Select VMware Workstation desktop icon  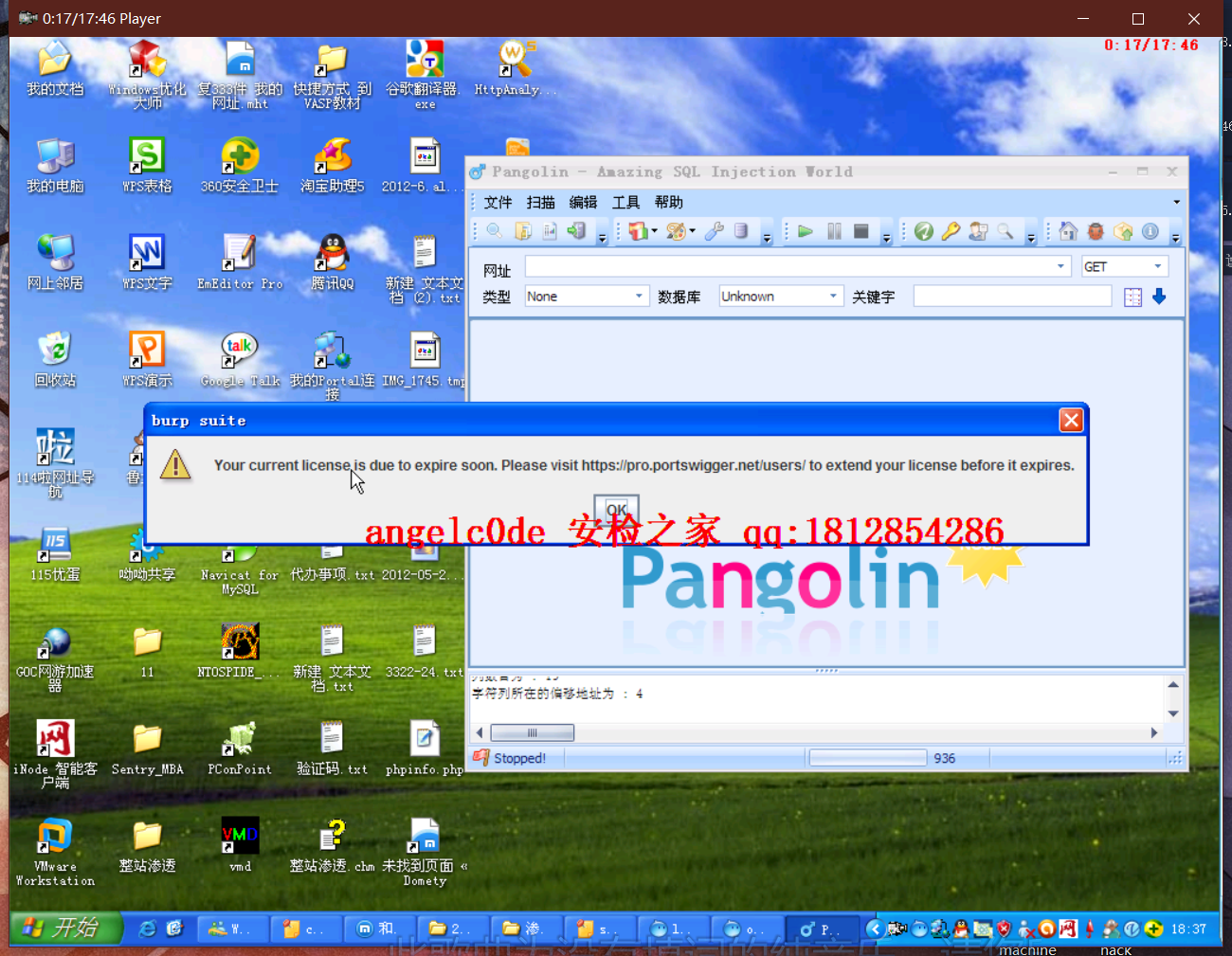tap(55, 853)
